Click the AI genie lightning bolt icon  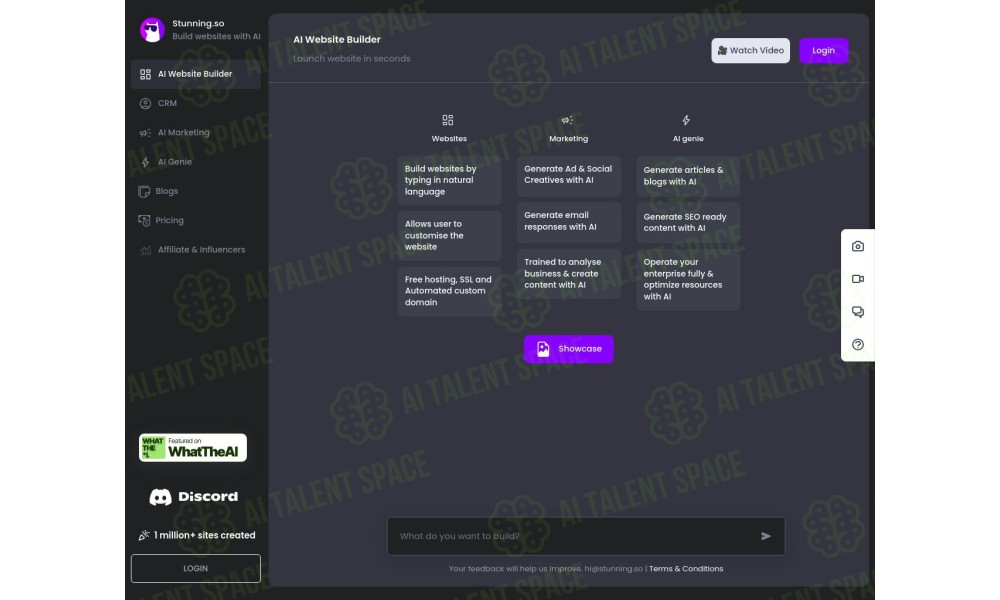pyautogui.click(x=686, y=120)
